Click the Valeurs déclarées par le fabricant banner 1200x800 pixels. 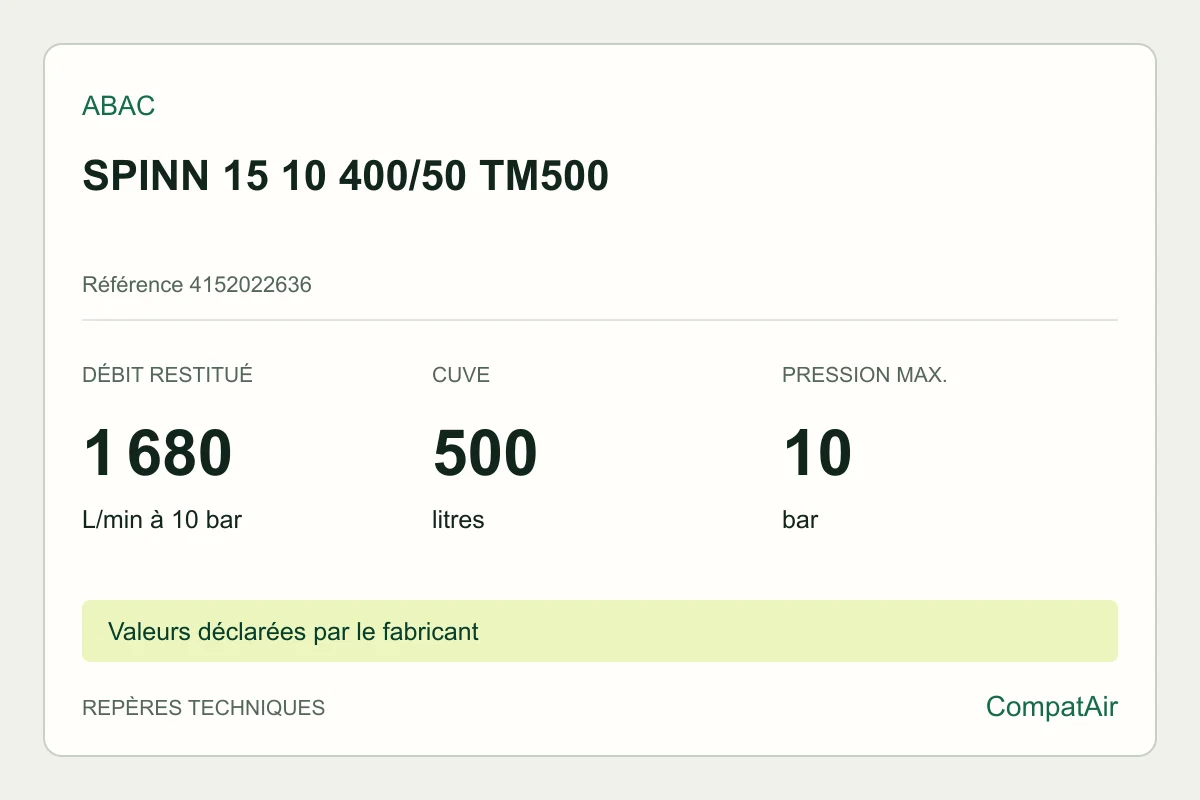coord(293,632)
